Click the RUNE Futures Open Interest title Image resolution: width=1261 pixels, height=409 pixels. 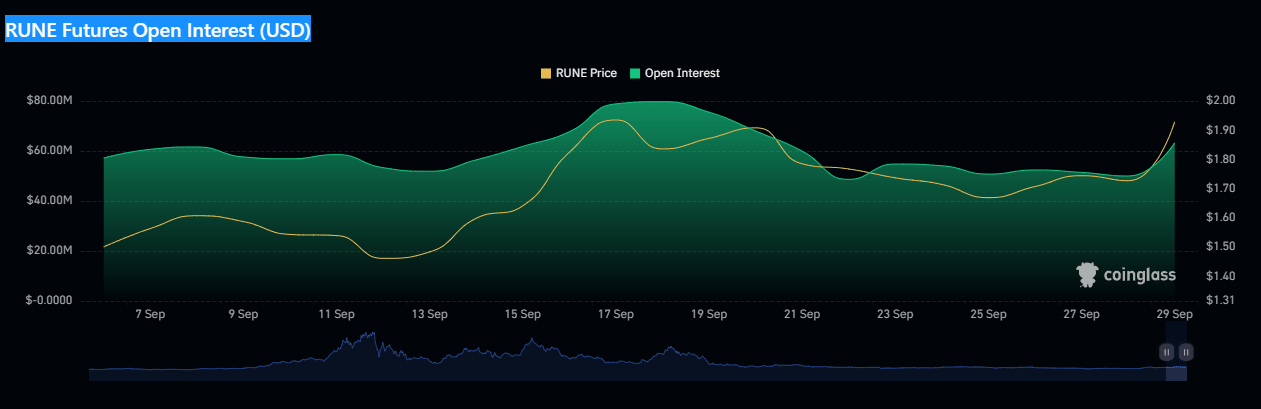[x=159, y=31]
